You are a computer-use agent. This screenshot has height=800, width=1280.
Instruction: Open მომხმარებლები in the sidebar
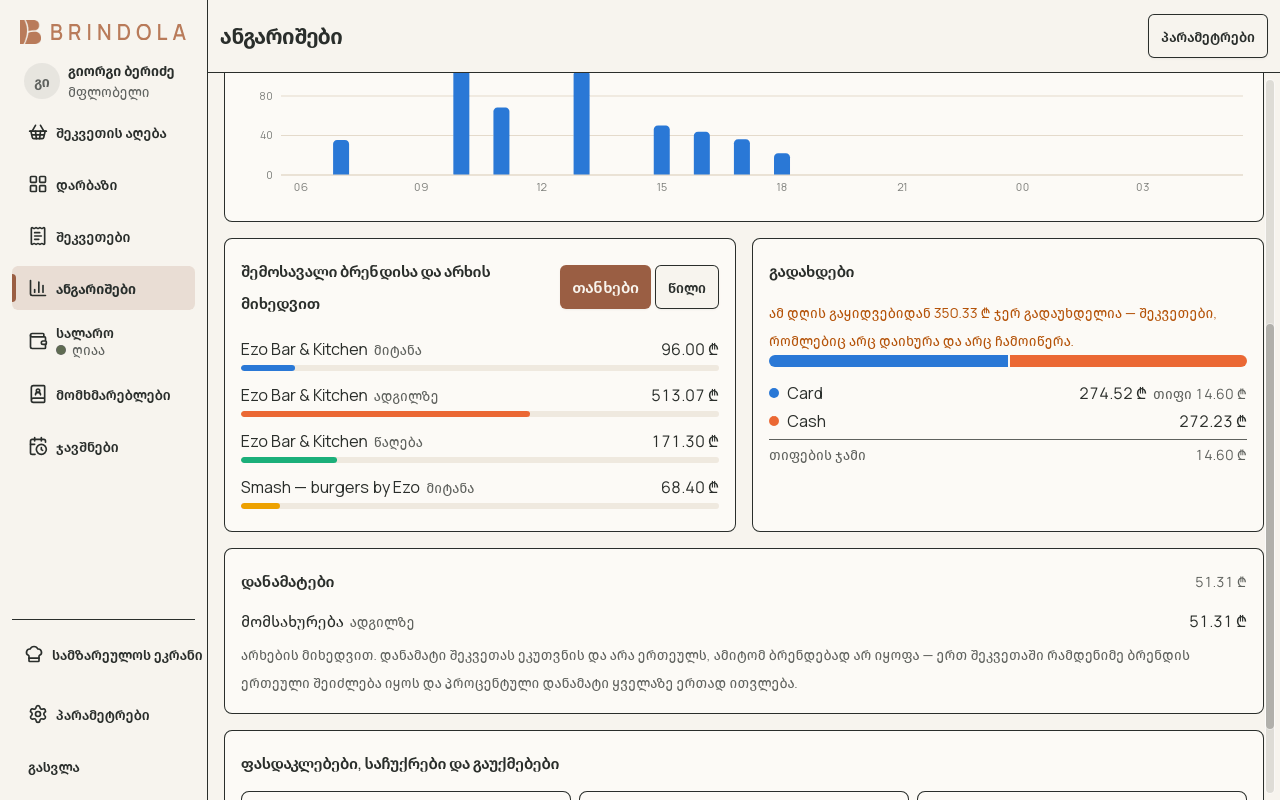click(x=103, y=395)
